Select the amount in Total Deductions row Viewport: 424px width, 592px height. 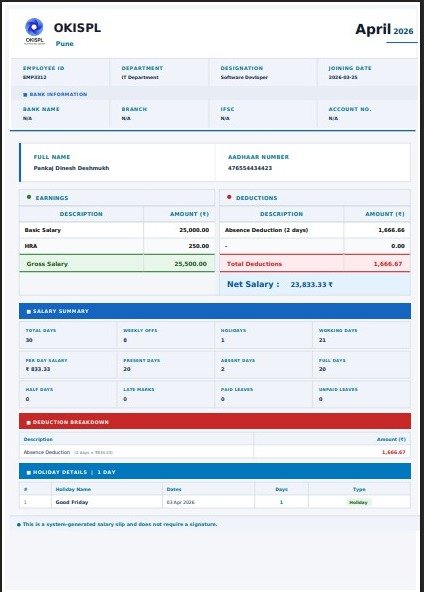tap(388, 264)
